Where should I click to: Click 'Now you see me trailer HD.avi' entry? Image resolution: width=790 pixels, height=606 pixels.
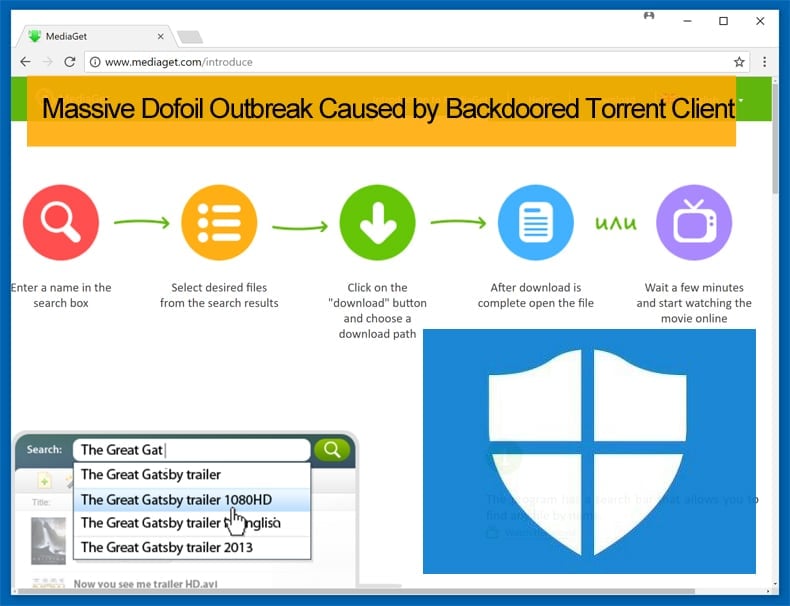tap(146, 584)
